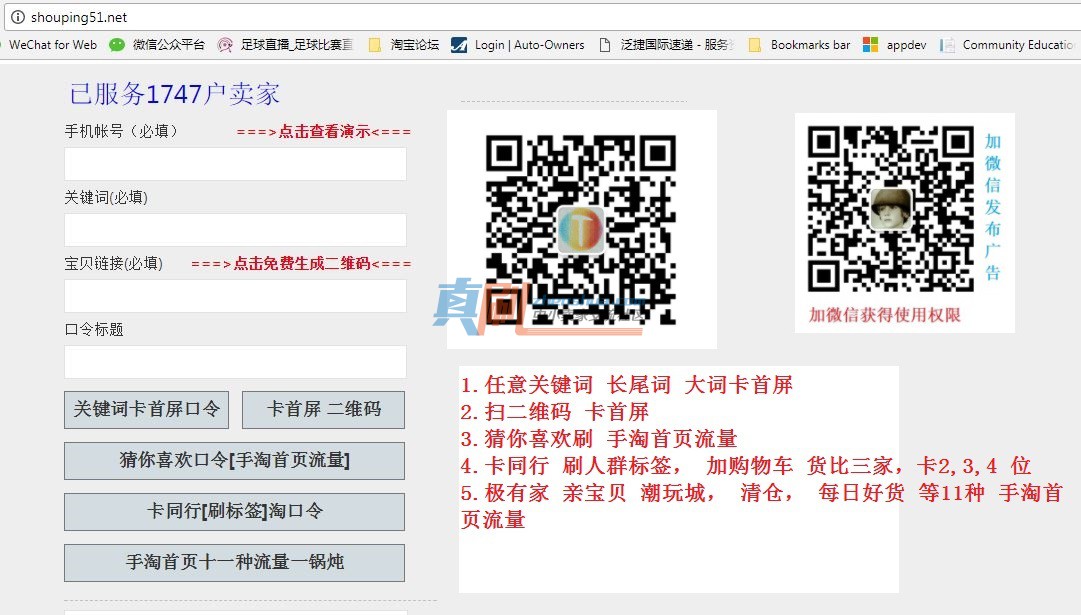The height and width of the screenshot is (615, 1081).
Task: Click the 加微信发布广告 vertical text
Action: pyautogui.click(x=993, y=207)
